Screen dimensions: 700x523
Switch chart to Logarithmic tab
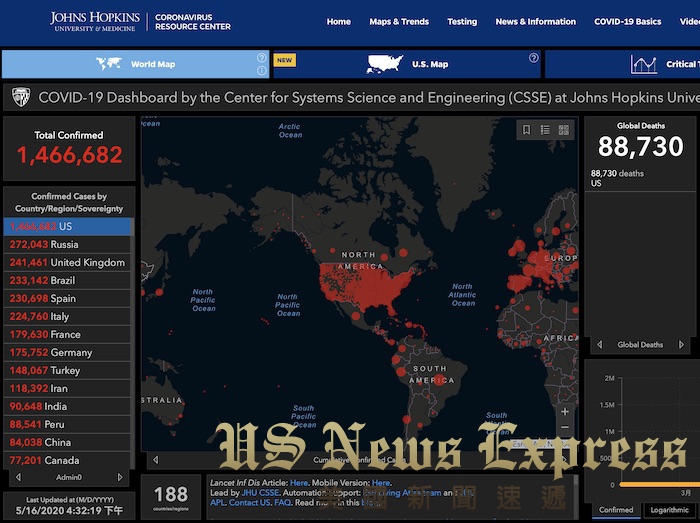(670, 510)
